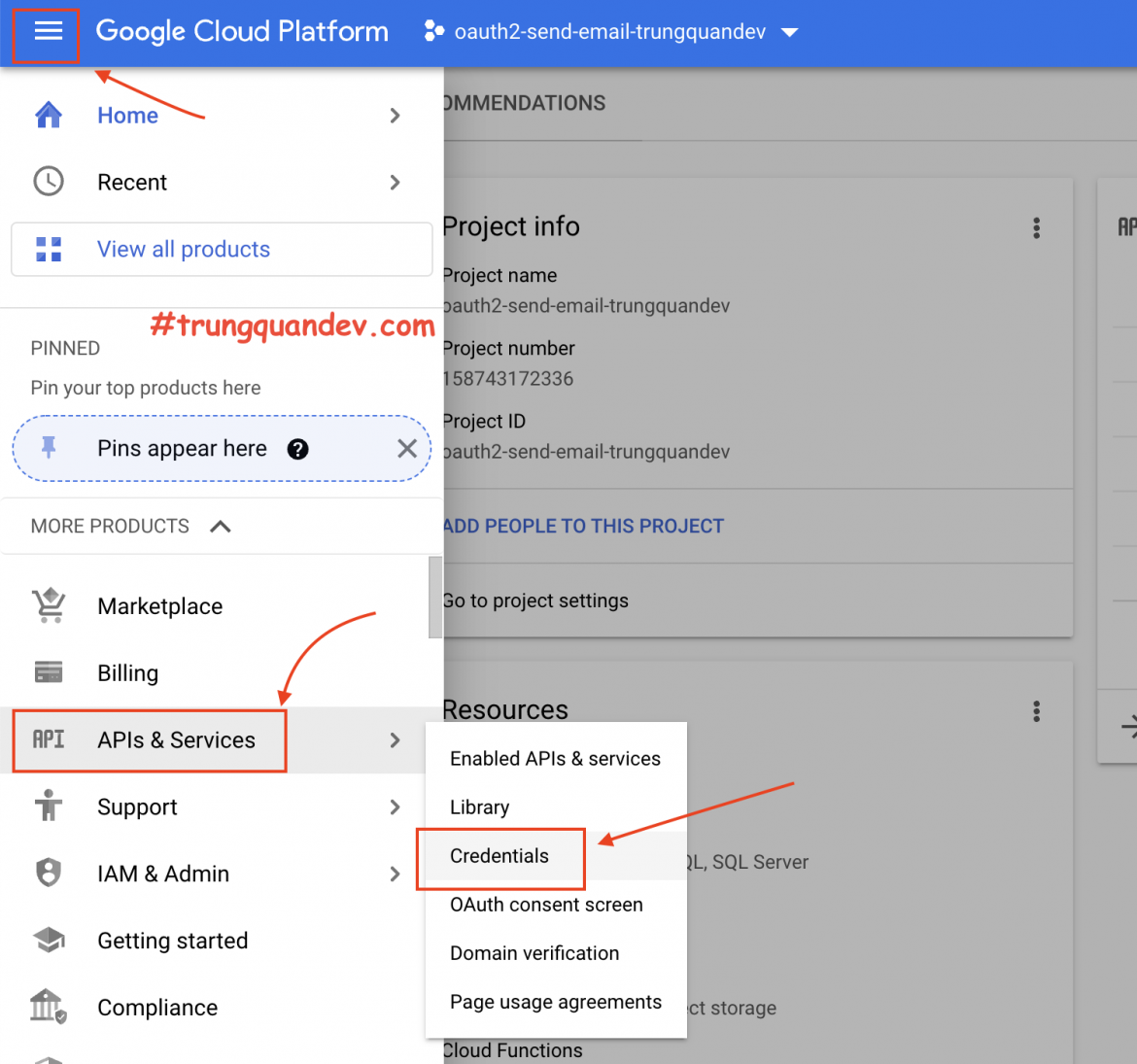Open Project info three-dot options menu
This screenshot has height=1064, width=1137.
(1036, 227)
